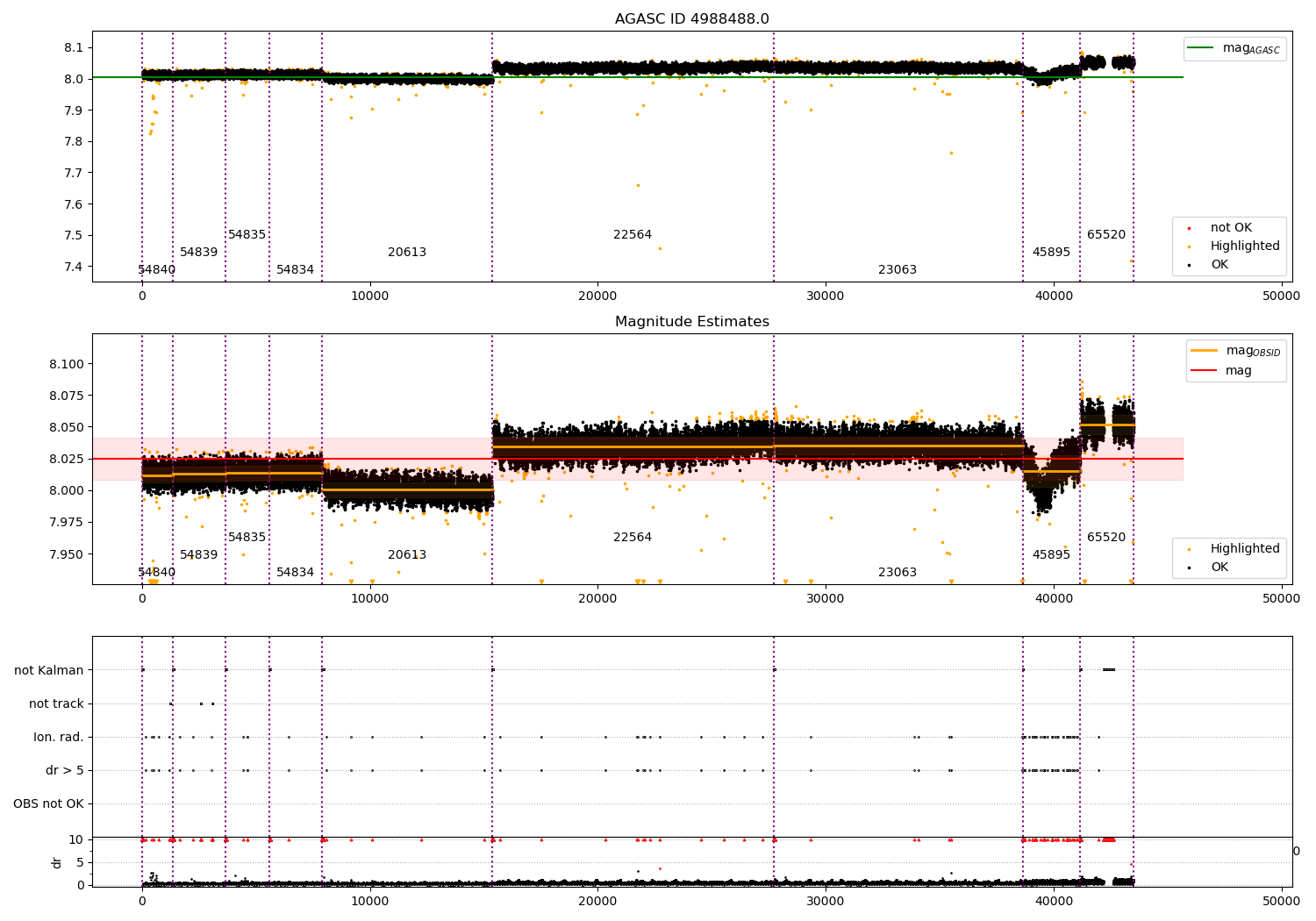This screenshot has width=1316, height=921.
Task: Click obsid label 22564 in the top plot
Action: click(633, 235)
